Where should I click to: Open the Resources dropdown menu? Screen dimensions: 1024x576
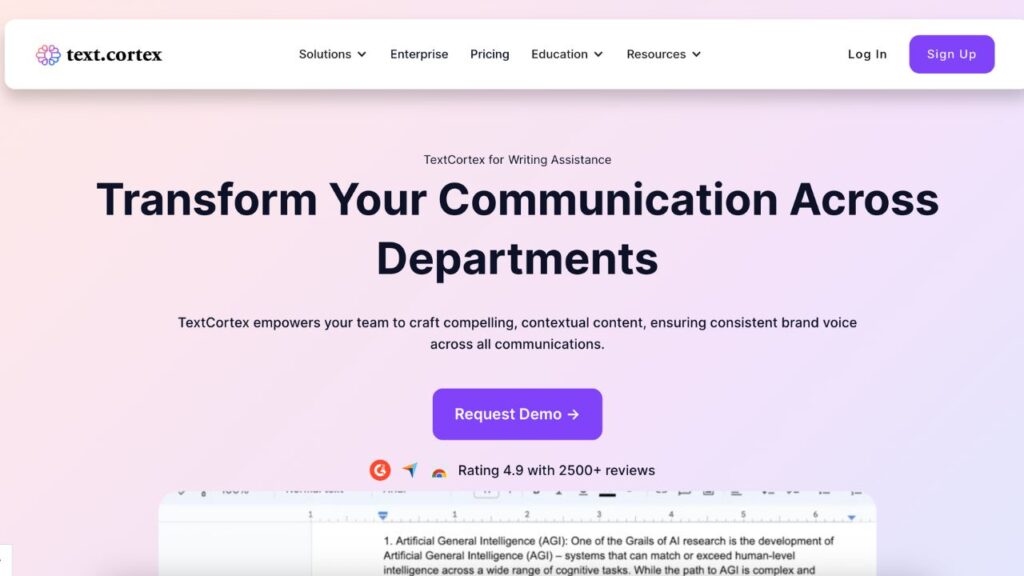point(663,54)
